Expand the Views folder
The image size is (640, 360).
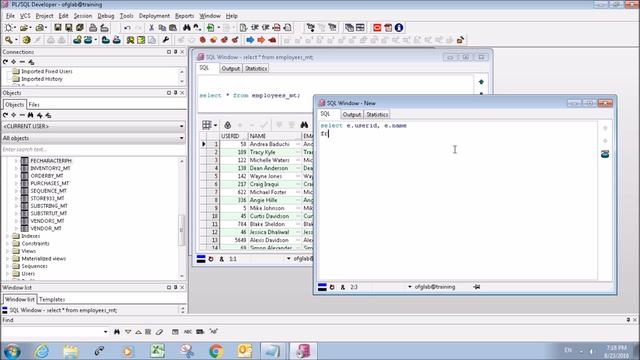coord(8,251)
